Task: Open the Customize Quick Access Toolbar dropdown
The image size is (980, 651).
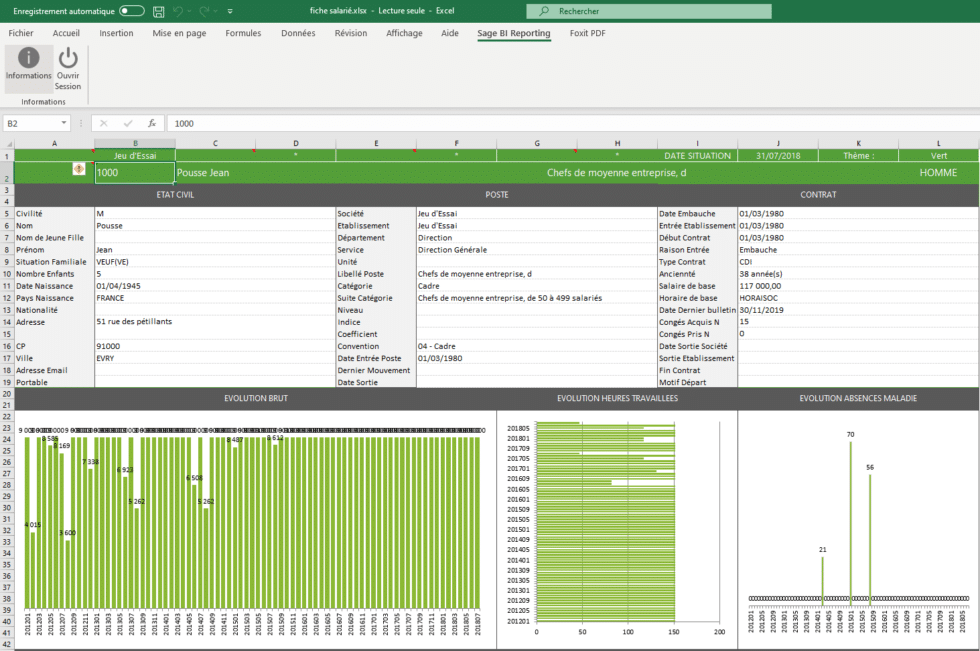Action: click(228, 11)
